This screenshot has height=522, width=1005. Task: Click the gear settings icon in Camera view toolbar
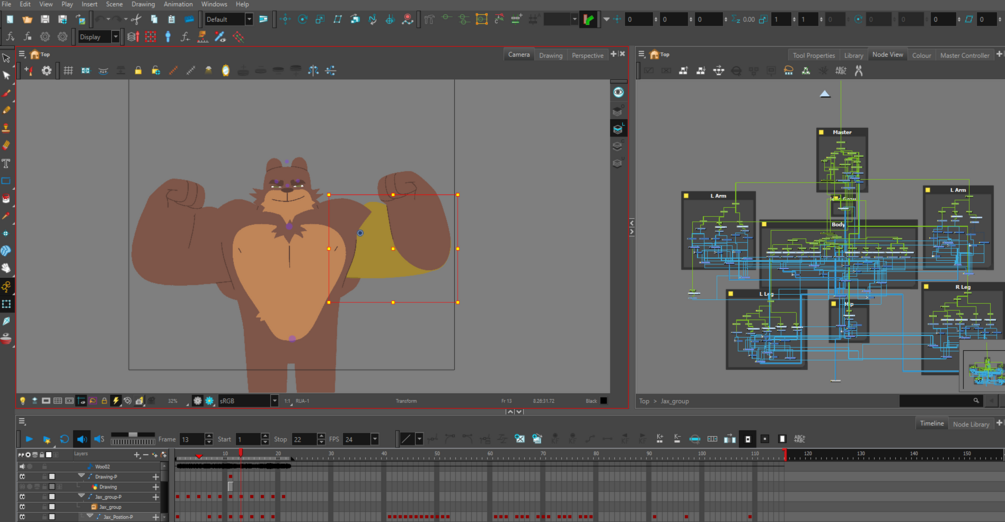point(46,71)
